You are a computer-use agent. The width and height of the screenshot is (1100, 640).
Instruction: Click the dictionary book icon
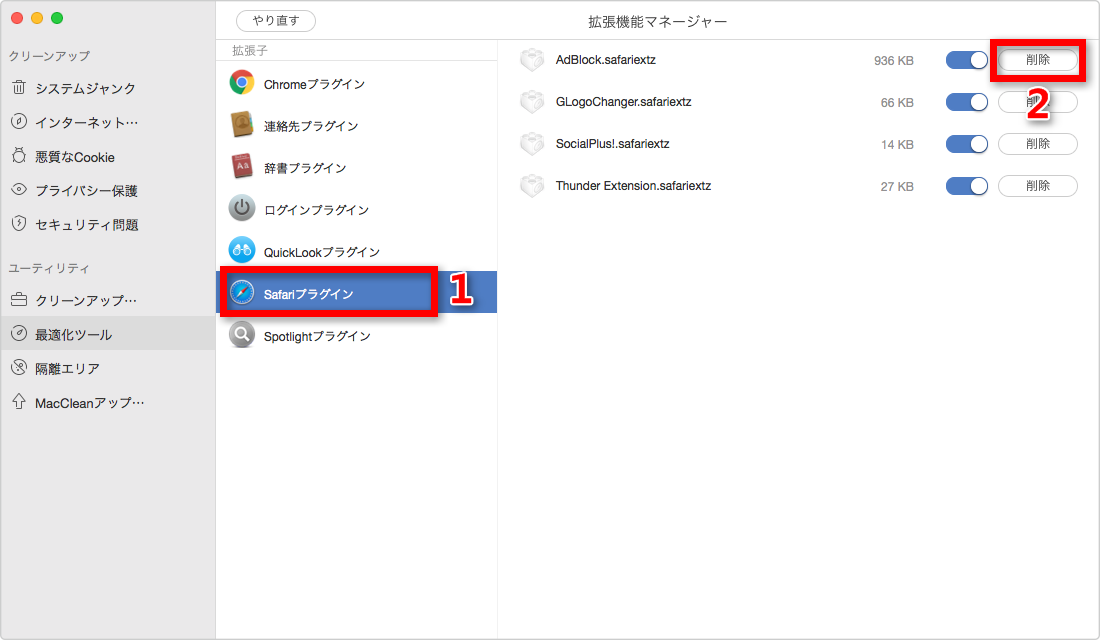click(x=242, y=167)
